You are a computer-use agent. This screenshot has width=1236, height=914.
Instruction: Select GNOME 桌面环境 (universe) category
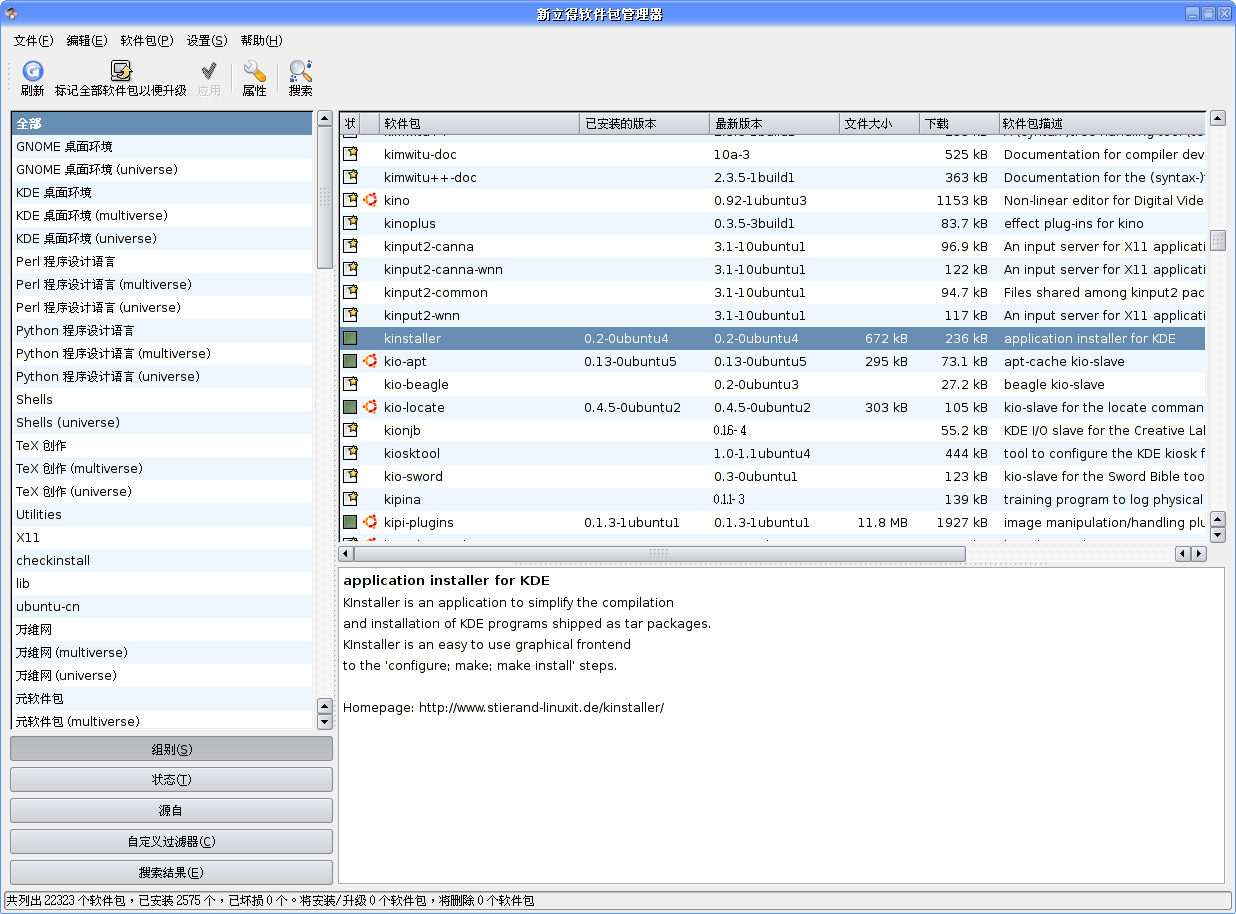coord(162,170)
